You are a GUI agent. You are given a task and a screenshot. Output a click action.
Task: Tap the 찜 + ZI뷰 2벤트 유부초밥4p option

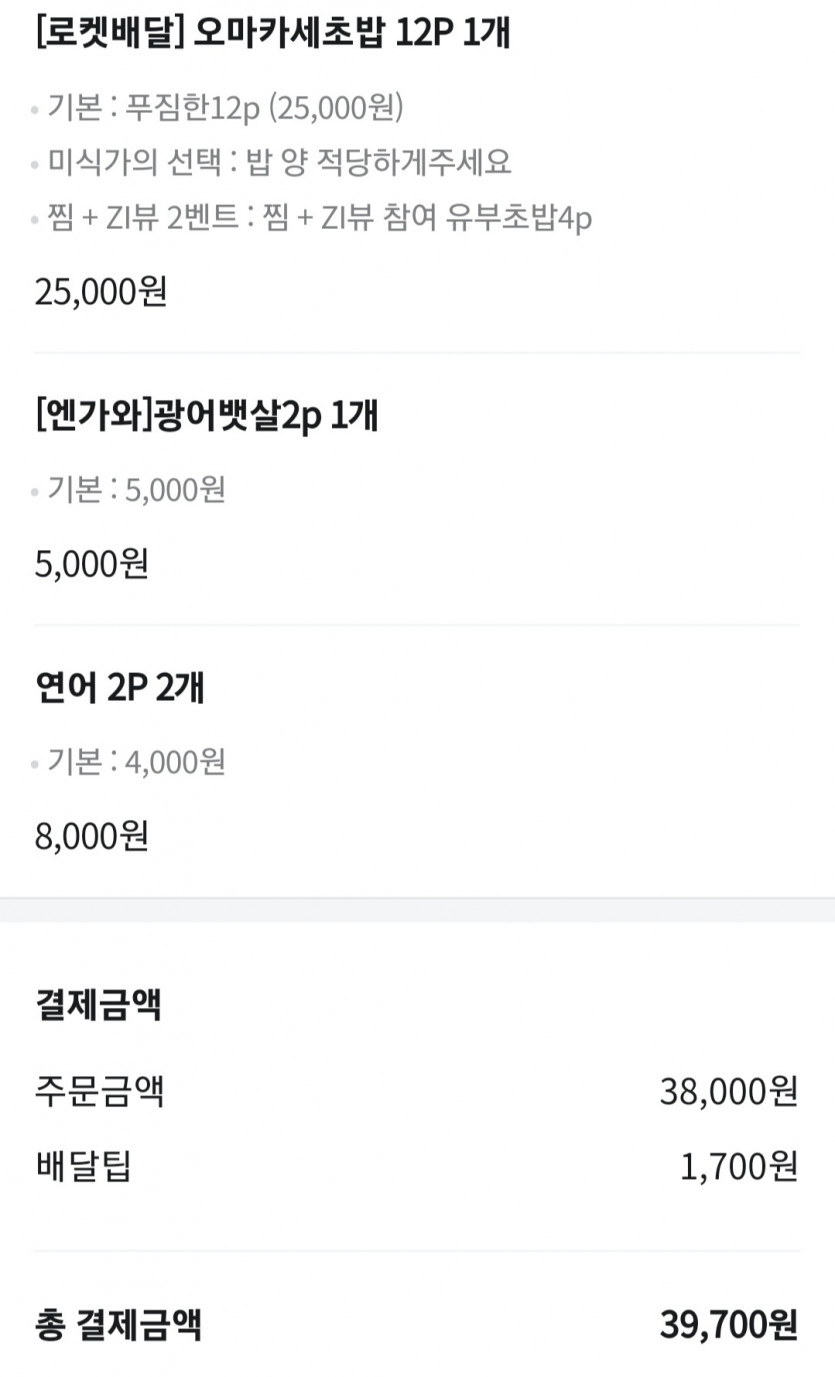pos(320,217)
